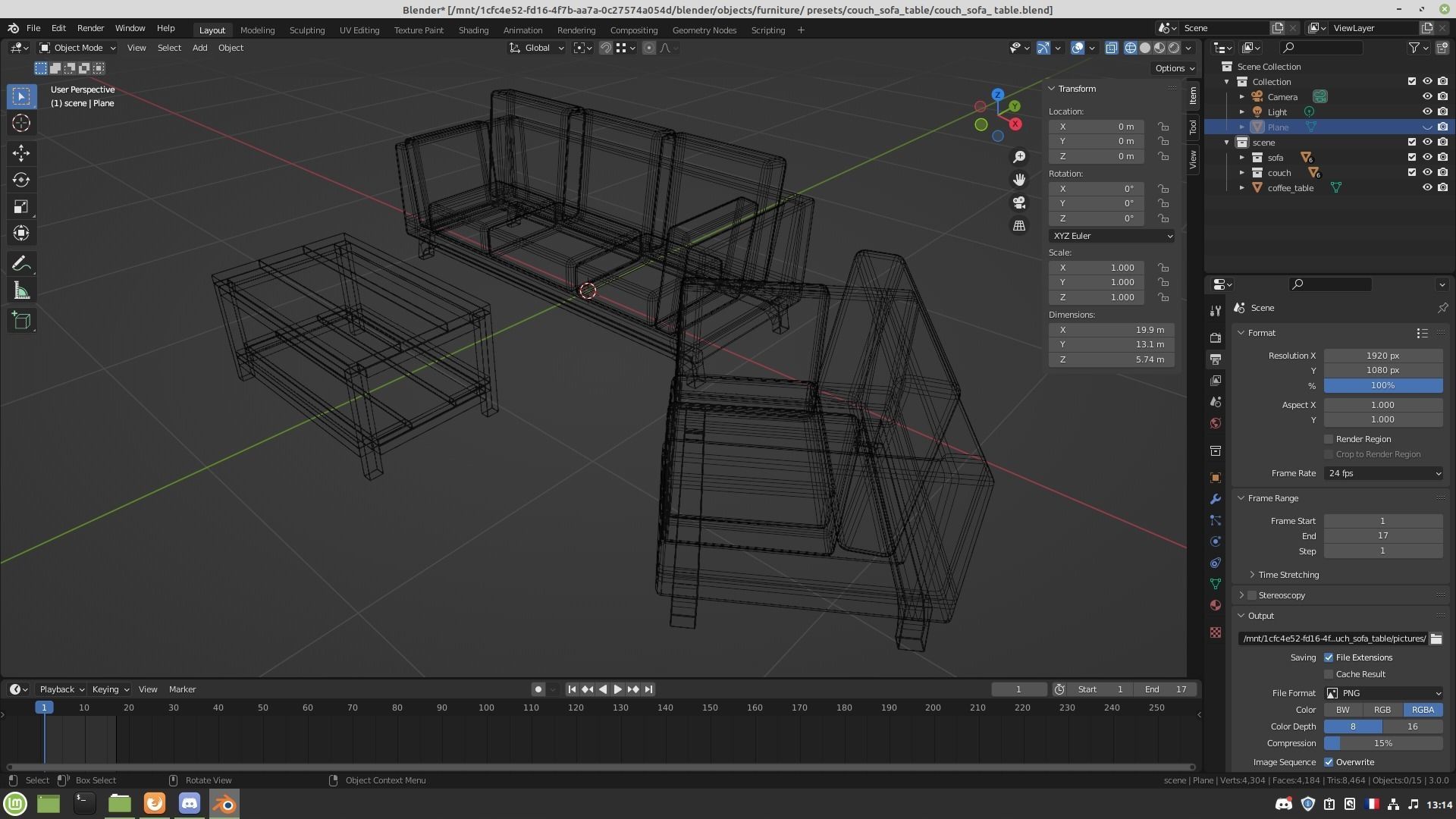Switch to the Shading workspace tab

(x=473, y=30)
